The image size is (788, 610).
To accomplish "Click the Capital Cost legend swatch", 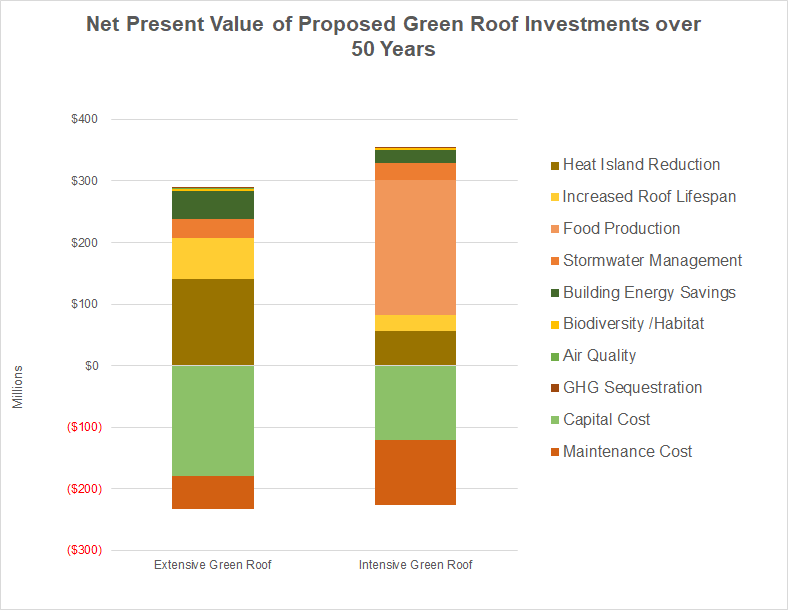I will (555, 421).
